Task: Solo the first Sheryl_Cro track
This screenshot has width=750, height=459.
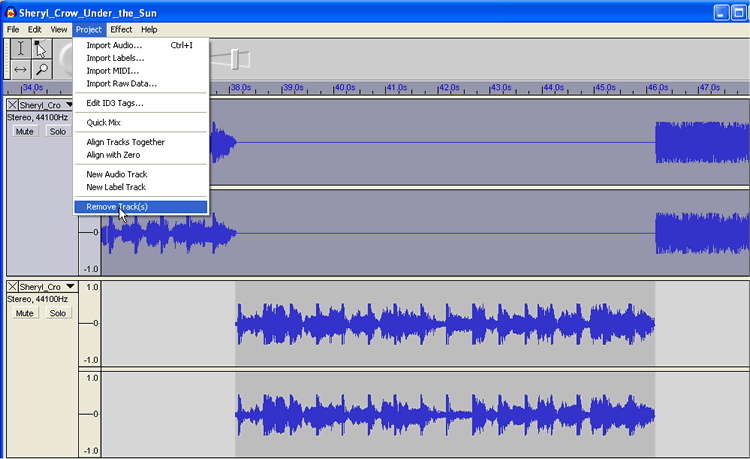Action: pos(58,131)
